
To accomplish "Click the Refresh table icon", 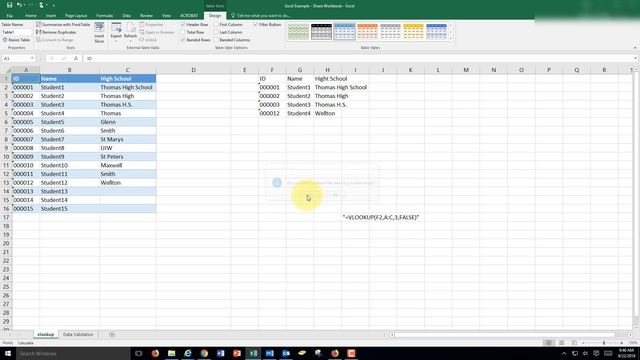I will 130,28.
